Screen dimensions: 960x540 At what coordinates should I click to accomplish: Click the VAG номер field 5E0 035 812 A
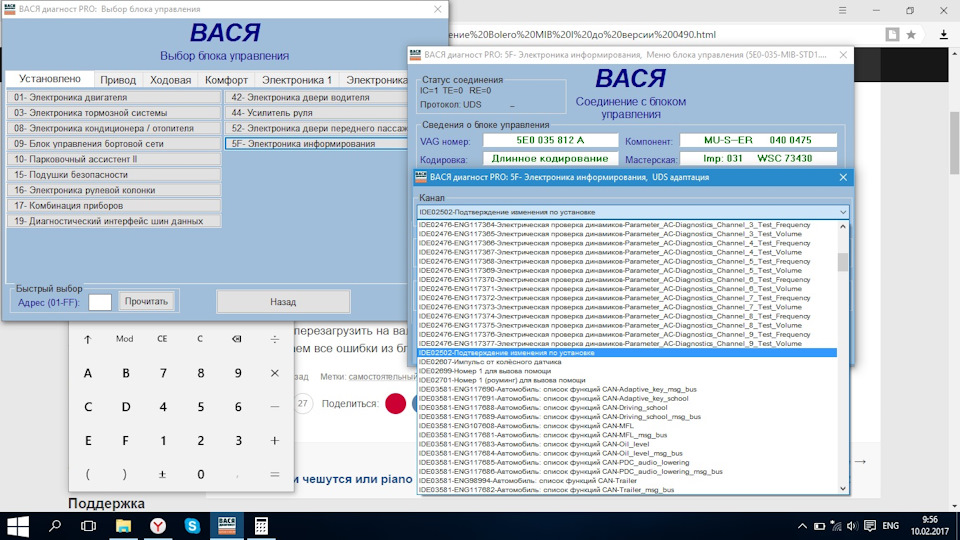pyautogui.click(x=550, y=140)
